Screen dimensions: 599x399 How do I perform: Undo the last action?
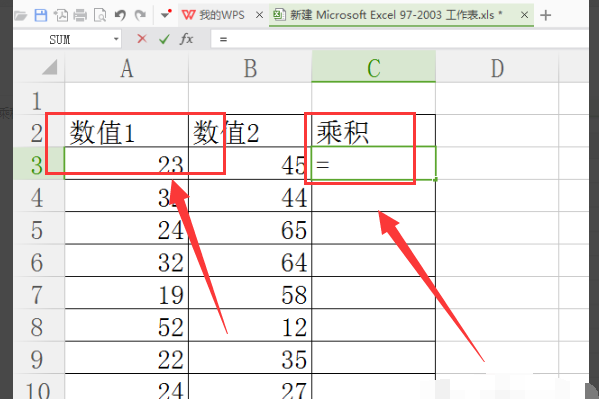coord(120,15)
